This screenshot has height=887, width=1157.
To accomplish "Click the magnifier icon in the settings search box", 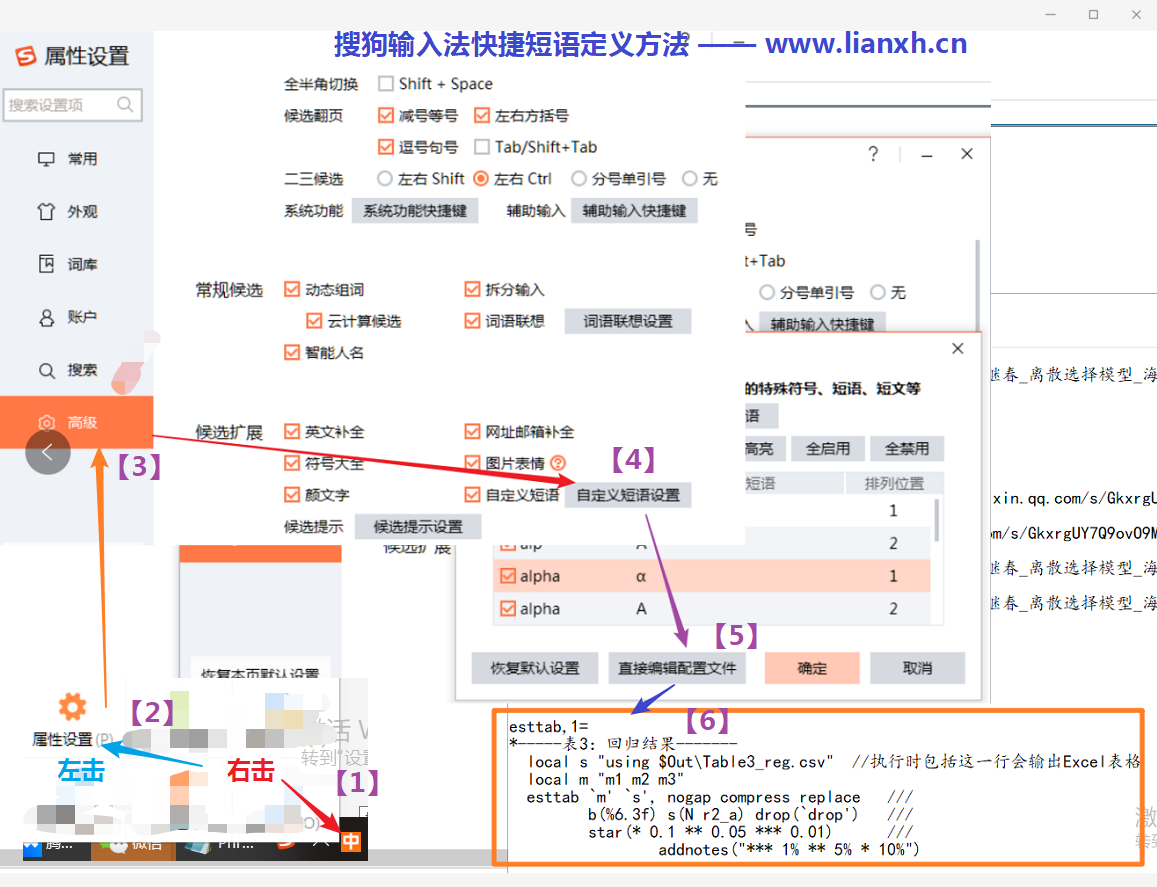I will pos(125,105).
